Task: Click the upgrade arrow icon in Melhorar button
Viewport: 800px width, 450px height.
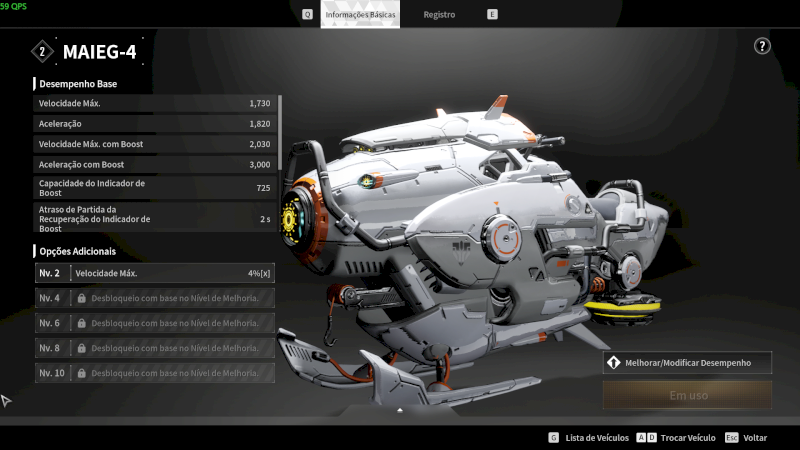Action: 613,363
